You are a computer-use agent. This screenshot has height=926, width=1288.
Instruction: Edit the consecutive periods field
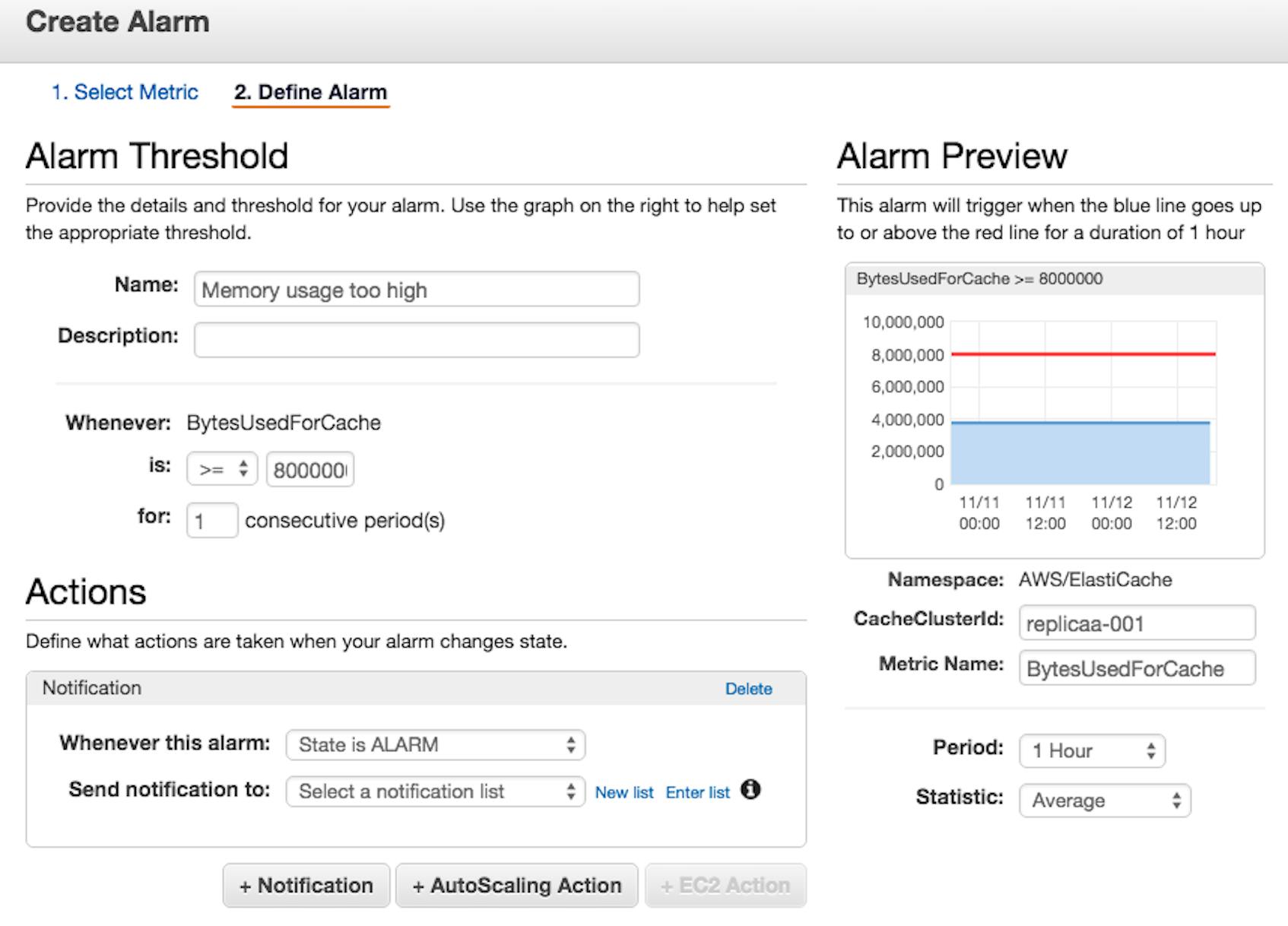211,519
